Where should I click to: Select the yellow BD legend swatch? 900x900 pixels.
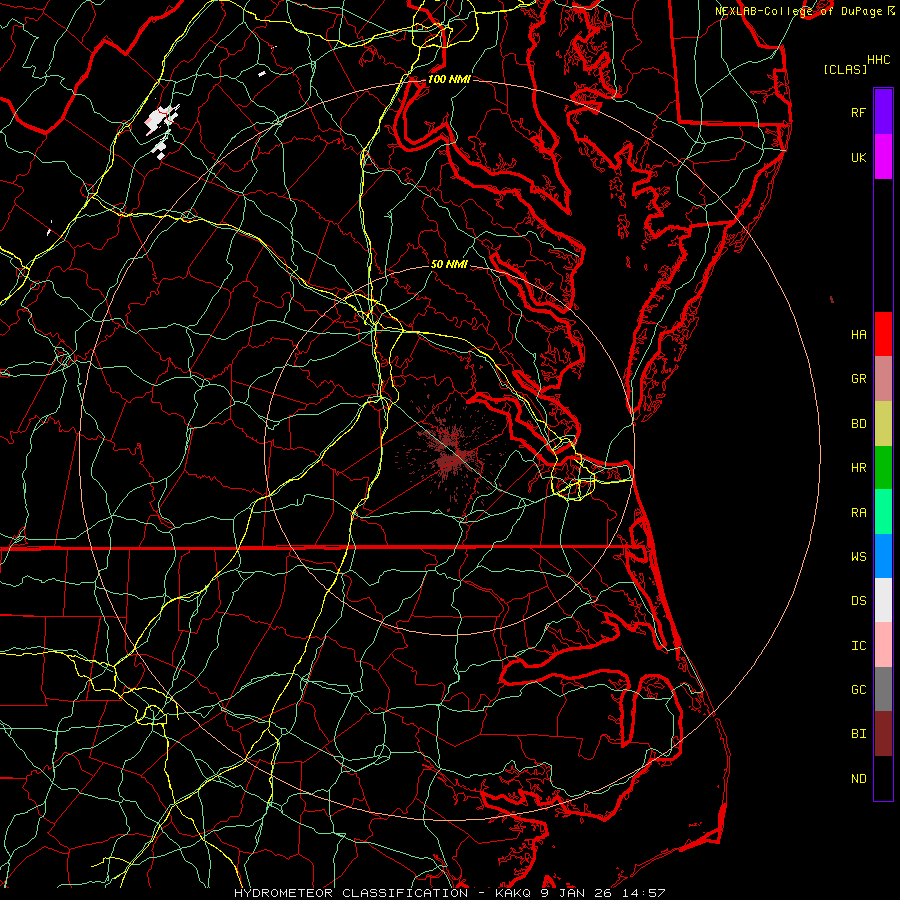click(883, 424)
